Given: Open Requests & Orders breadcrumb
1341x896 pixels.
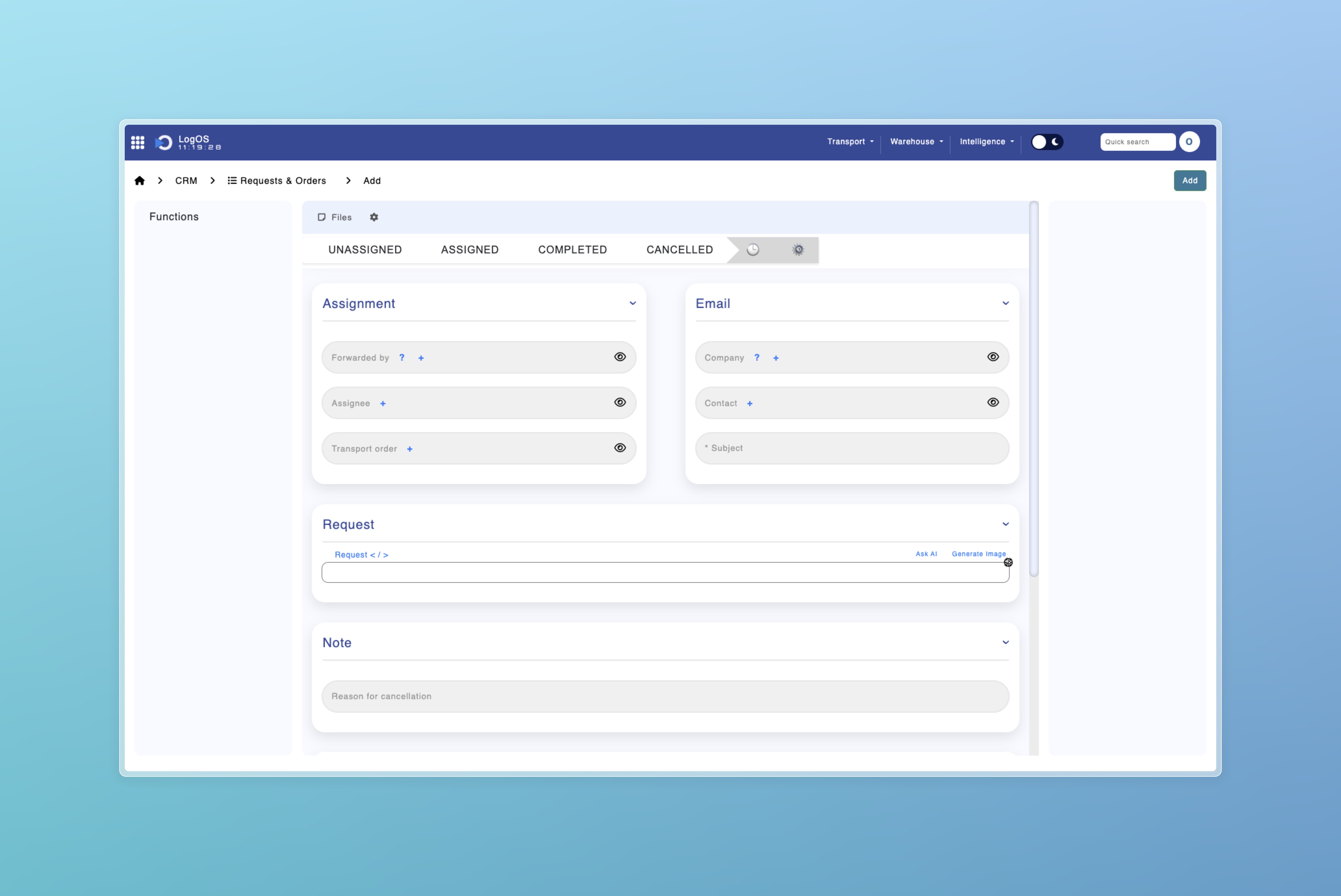Looking at the screenshot, I should coord(276,181).
